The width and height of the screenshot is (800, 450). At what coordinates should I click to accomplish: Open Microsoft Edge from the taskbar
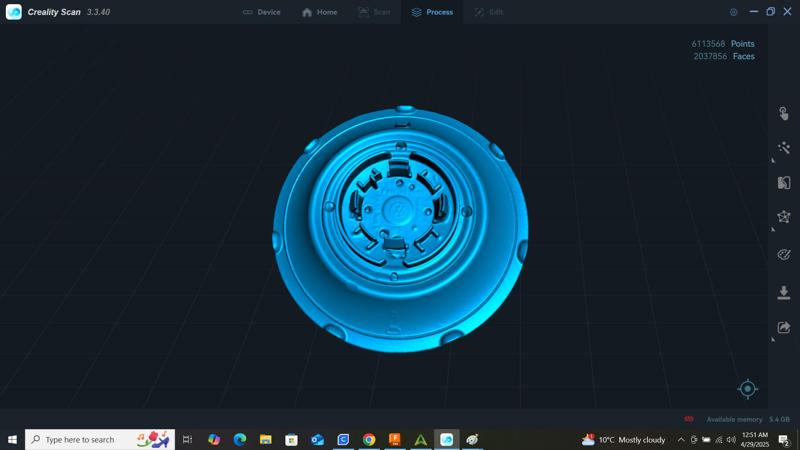240,439
